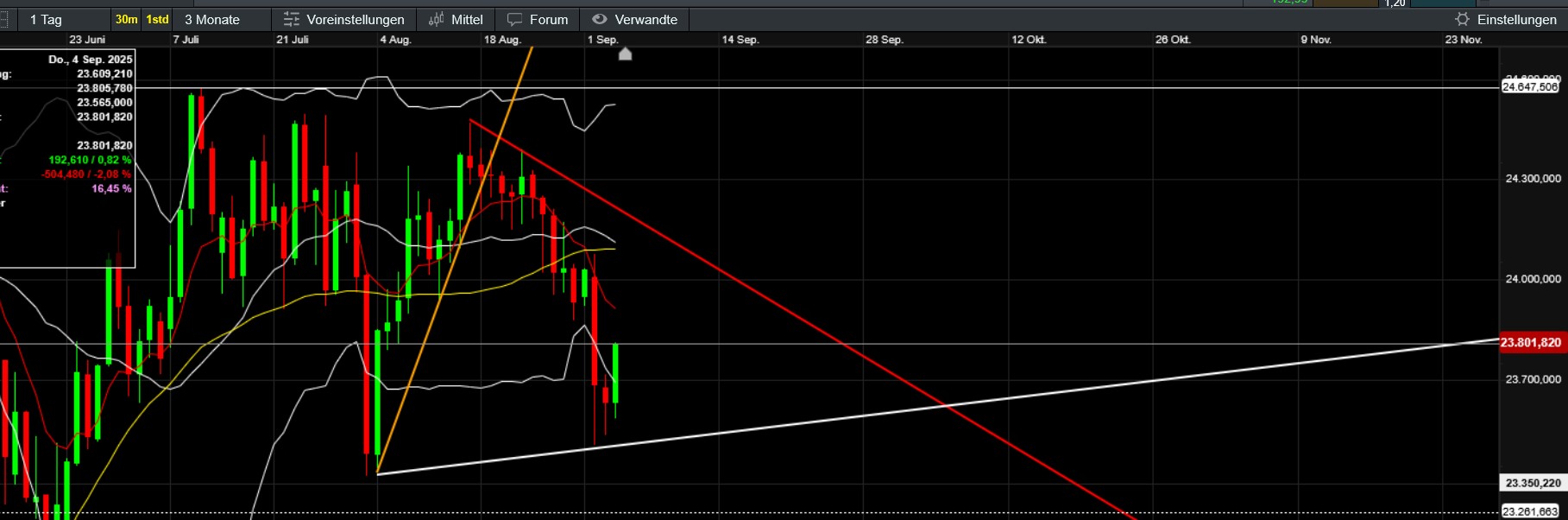Click the 24.000,000 price axis value
The width and height of the screenshot is (1568, 520).
[x=1533, y=279]
